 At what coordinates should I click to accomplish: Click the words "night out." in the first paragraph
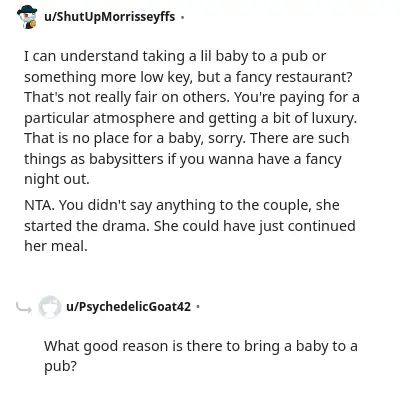coord(57,180)
